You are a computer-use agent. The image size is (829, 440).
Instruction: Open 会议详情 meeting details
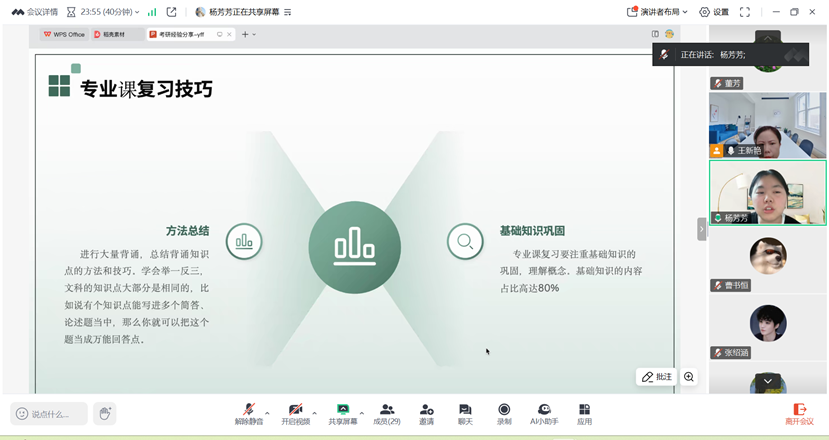tap(35, 12)
